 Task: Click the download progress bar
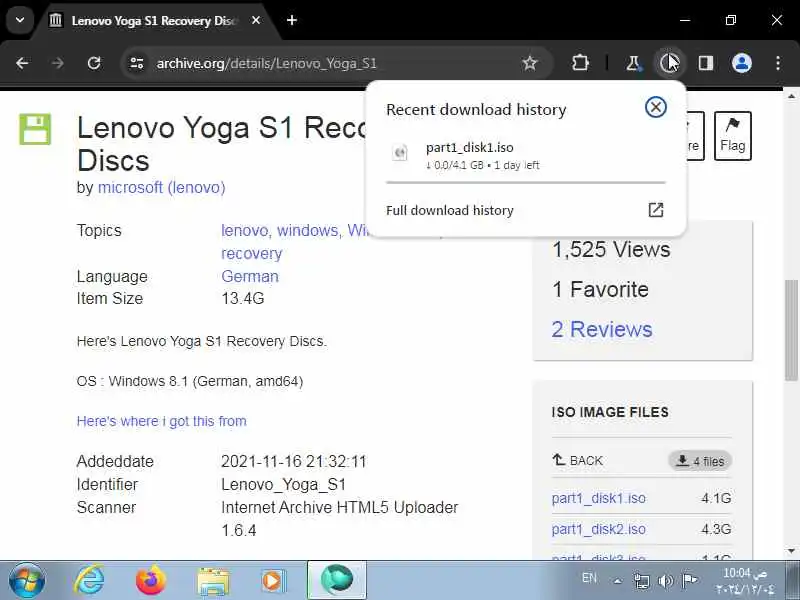pos(526,182)
